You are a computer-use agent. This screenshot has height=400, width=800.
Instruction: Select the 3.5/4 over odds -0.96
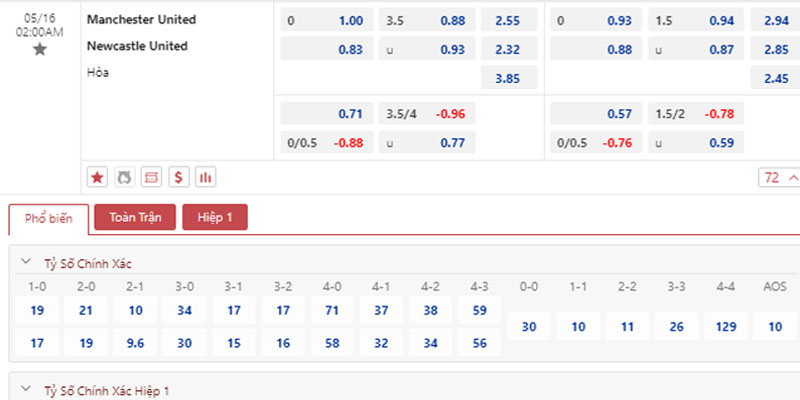click(x=427, y=113)
